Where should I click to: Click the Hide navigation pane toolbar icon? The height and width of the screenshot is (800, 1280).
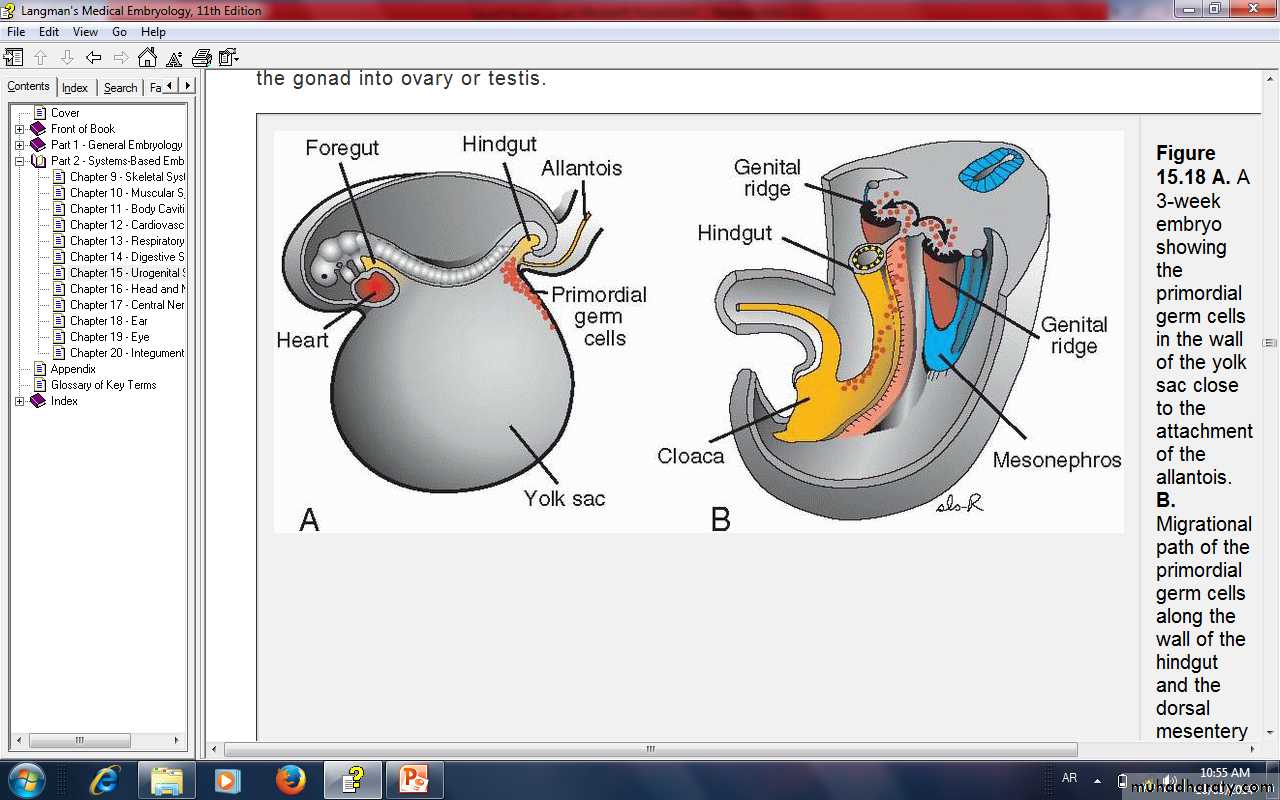click(13, 57)
